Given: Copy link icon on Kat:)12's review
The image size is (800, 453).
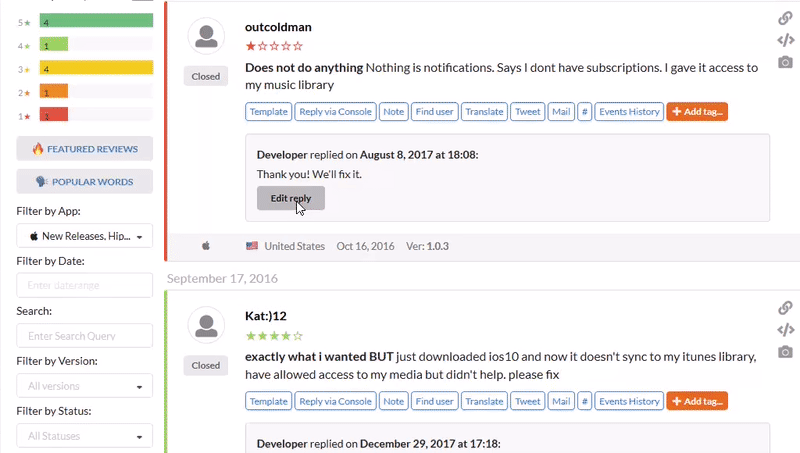Looking at the screenshot, I should click(786, 308).
